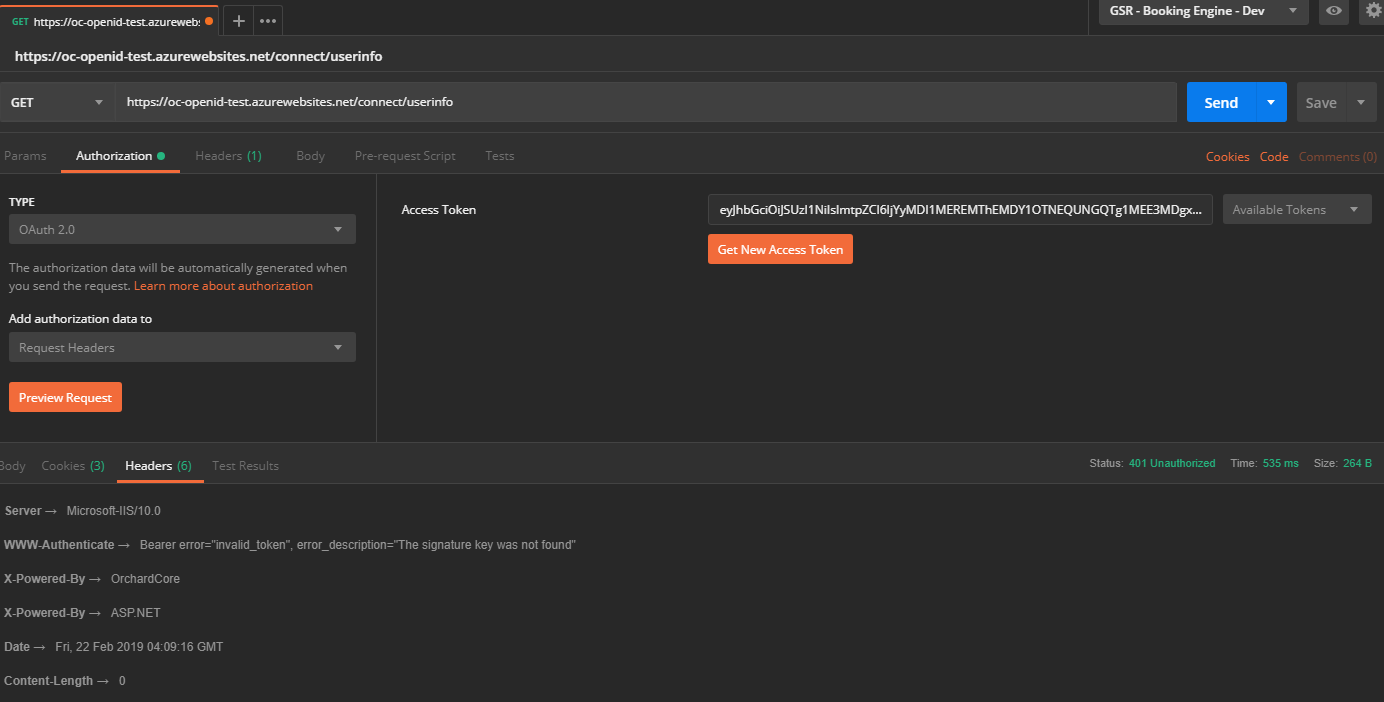The width and height of the screenshot is (1384, 702).
Task: Open a new request tab with the plus icon
Action: (237, 19)
